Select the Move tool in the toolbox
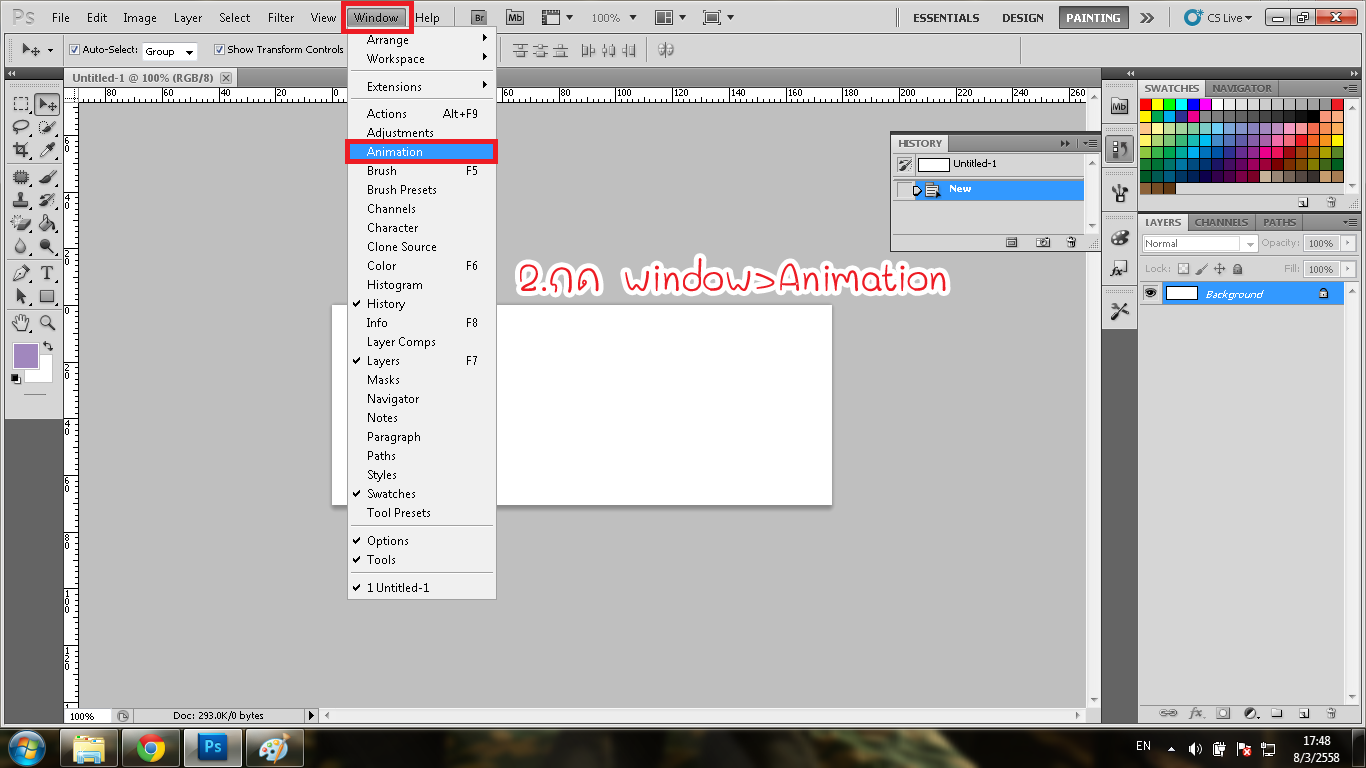 [x=47, y=104]
